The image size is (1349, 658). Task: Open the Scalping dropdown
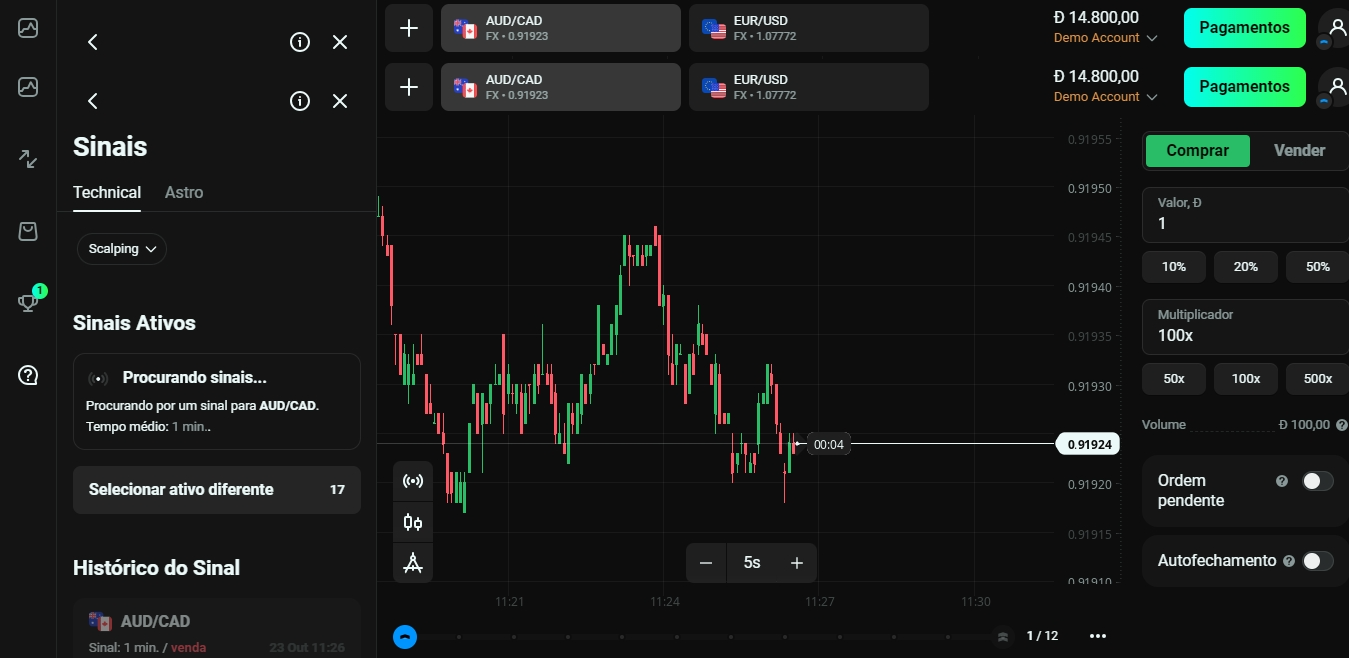[x=121, y=248]
